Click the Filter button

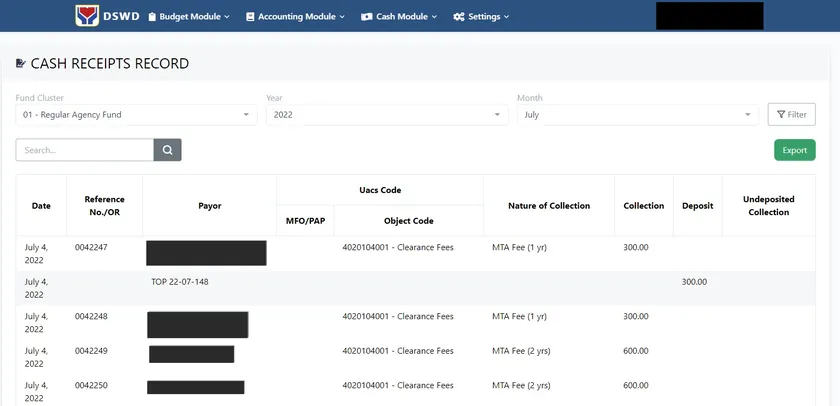792,115
